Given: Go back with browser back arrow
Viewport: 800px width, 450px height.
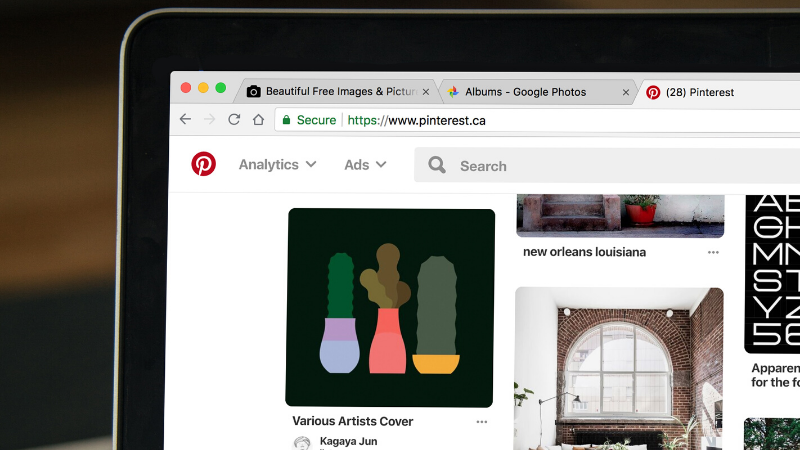Looking at the screenshot, I should point(185,119).
